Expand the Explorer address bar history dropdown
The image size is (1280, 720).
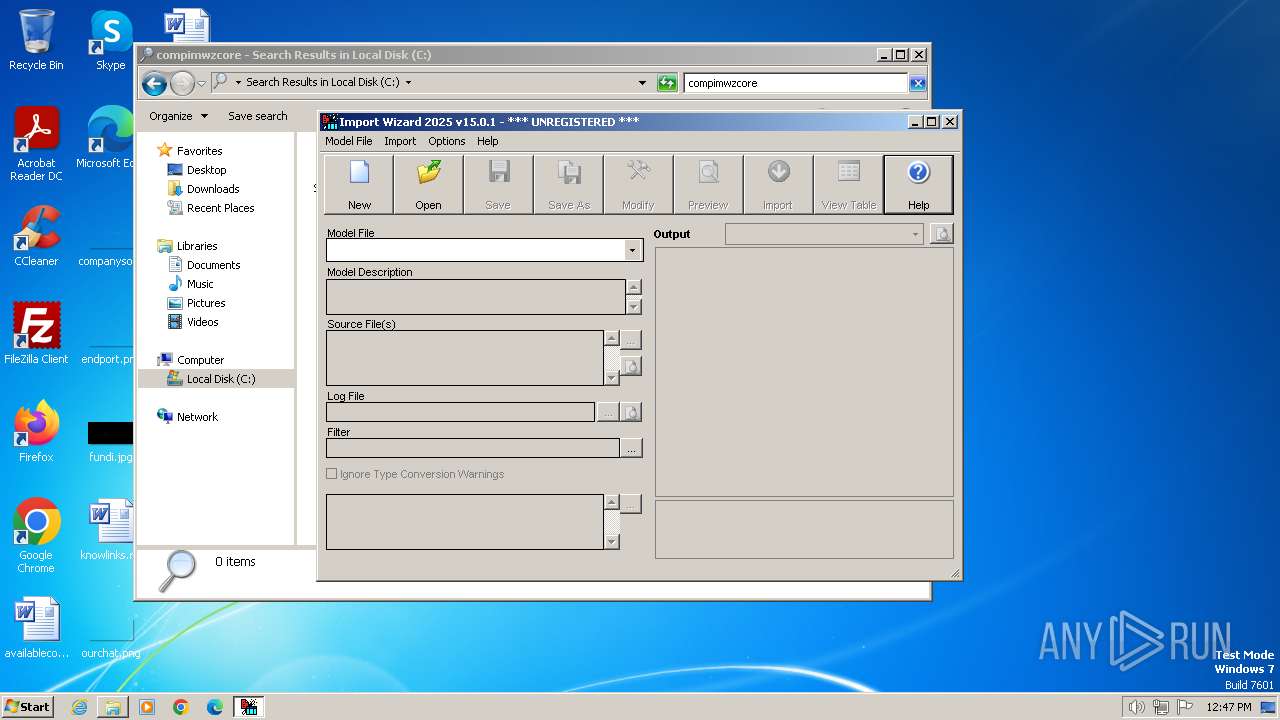coord(642,83)
